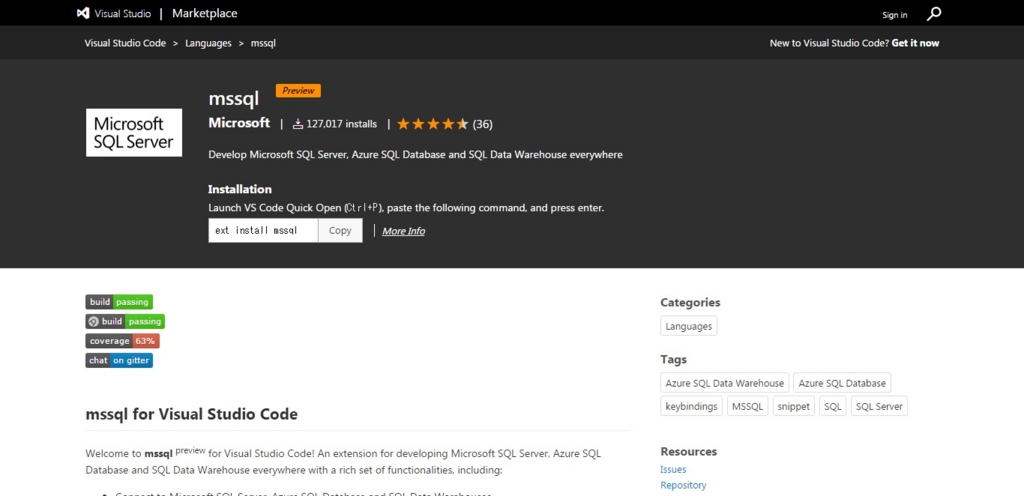Click mssql breadcrumb item

point(263,43)
